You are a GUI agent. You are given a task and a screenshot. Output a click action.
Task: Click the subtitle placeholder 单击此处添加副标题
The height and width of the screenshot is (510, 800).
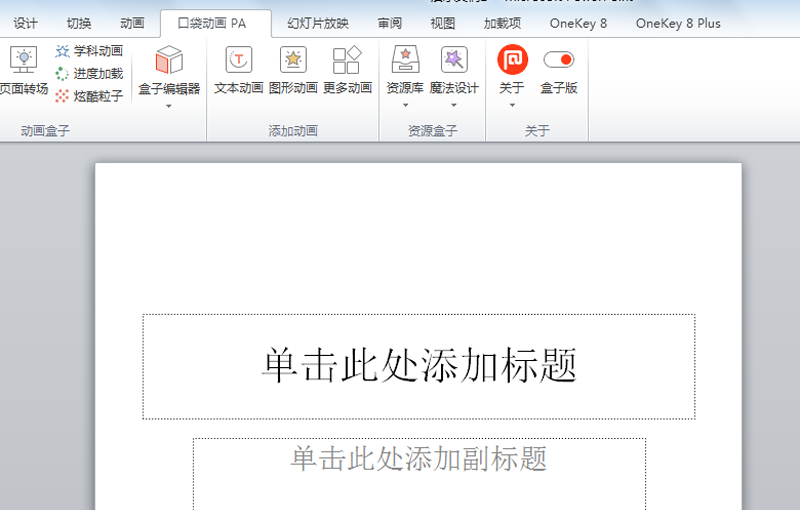pyautogui.click(x=419, y=474)
